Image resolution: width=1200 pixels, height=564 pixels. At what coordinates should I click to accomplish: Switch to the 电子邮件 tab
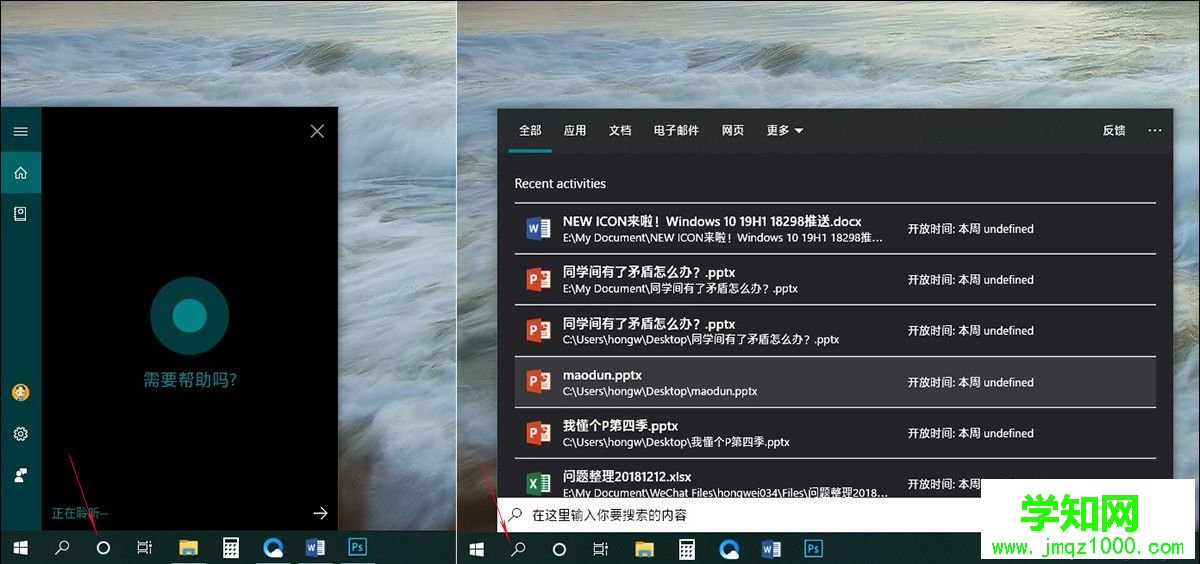click(x=676, y=130)
